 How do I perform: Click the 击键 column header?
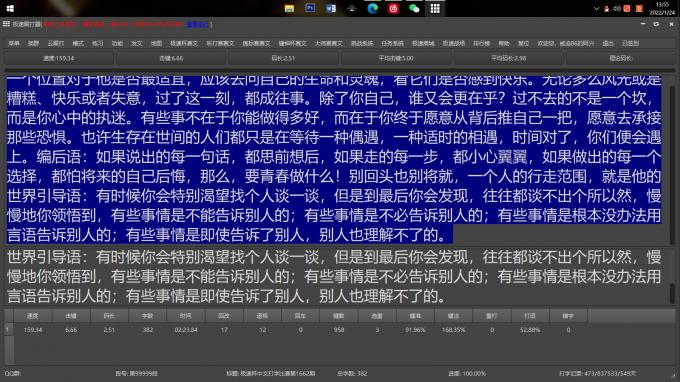[x=71, y=316]
